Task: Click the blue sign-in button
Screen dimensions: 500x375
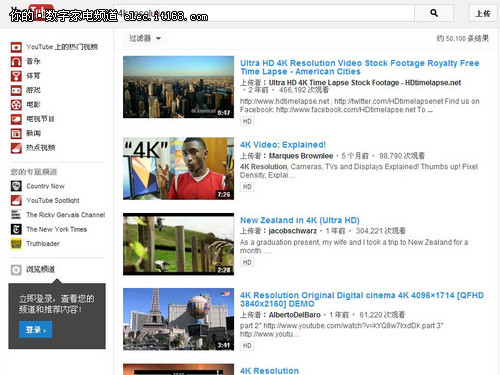Action: (36, 330)
